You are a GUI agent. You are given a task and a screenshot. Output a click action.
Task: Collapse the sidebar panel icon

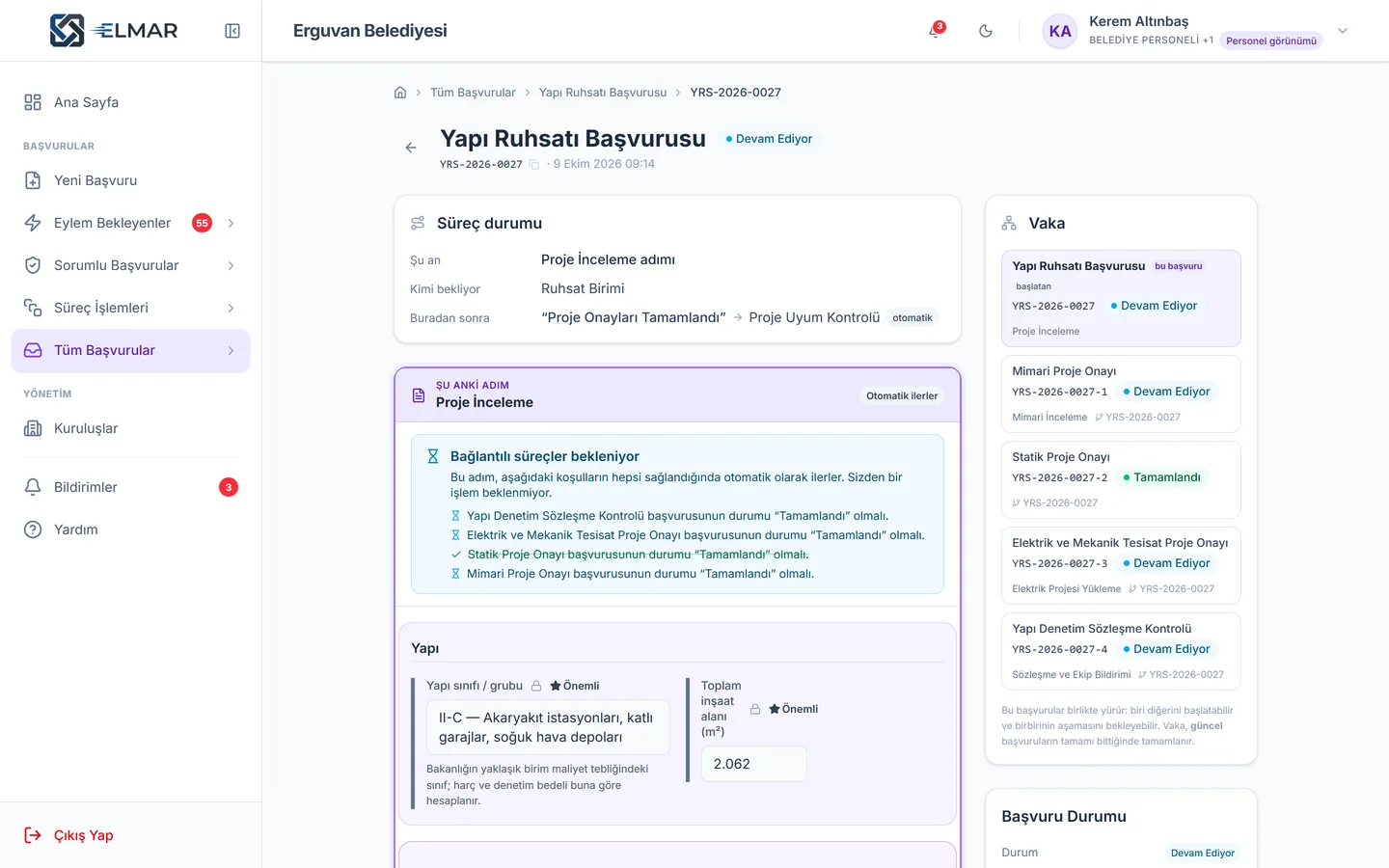point(232,31)
